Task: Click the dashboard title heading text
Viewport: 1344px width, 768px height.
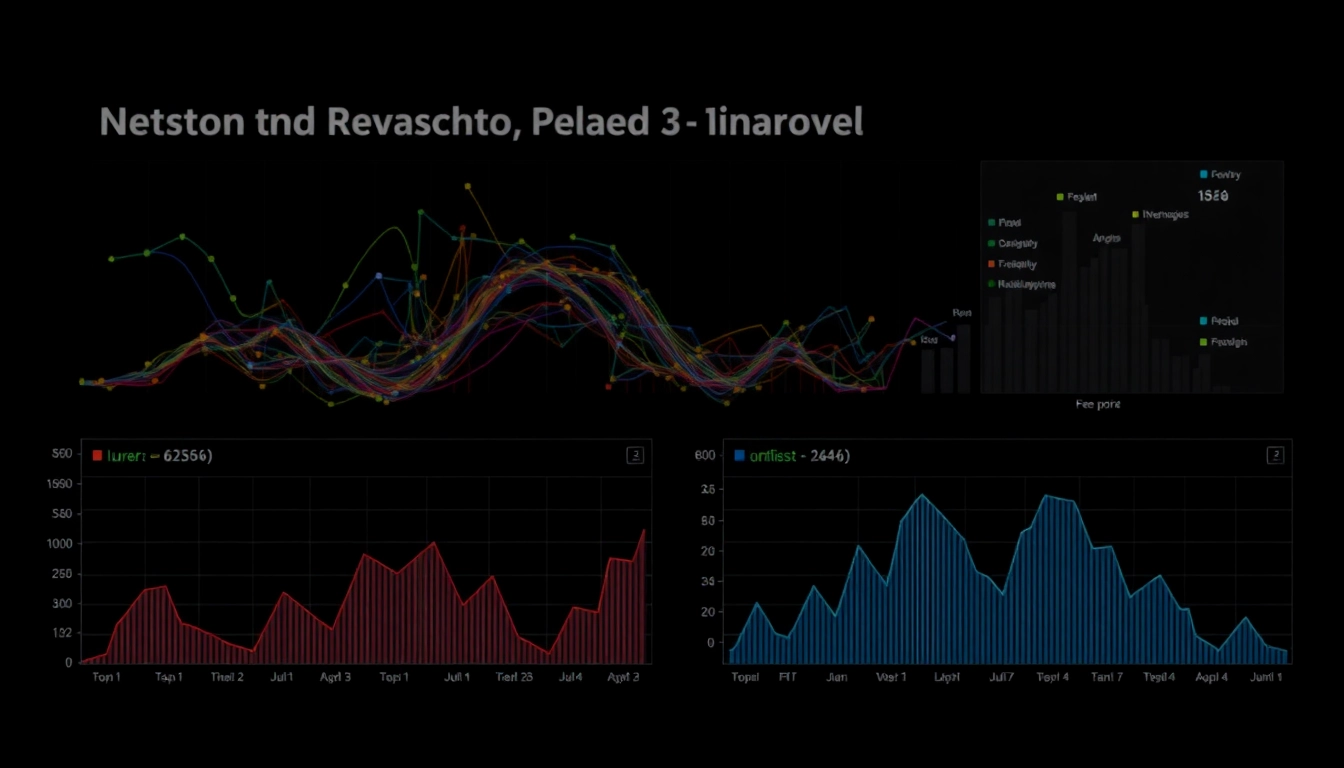Action: pyautogui.click(x=481, y=122)
